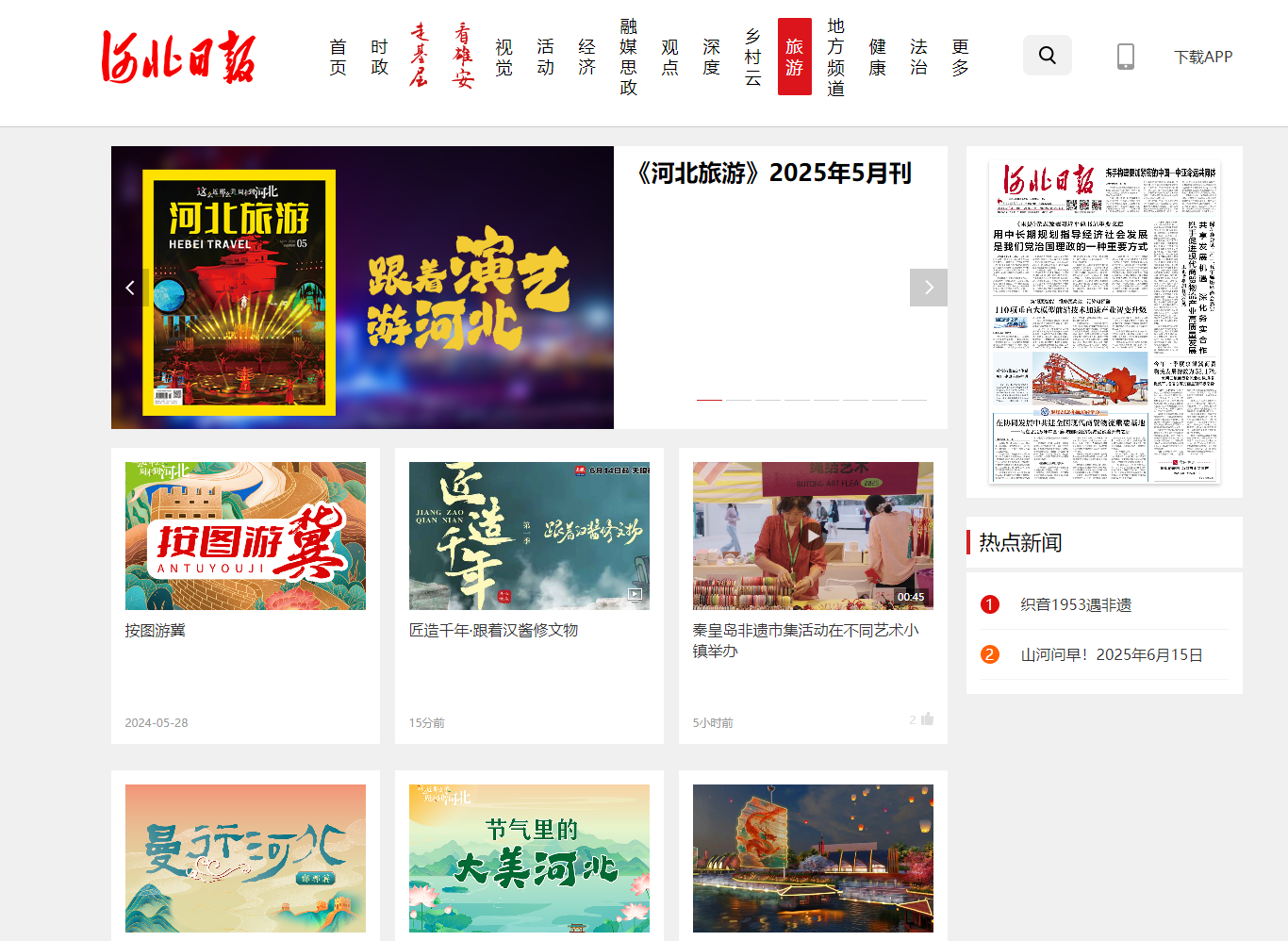This screenshot has height=941, width=1288.
Task: Open the 深度 nav item
Action: pos(712,57)
